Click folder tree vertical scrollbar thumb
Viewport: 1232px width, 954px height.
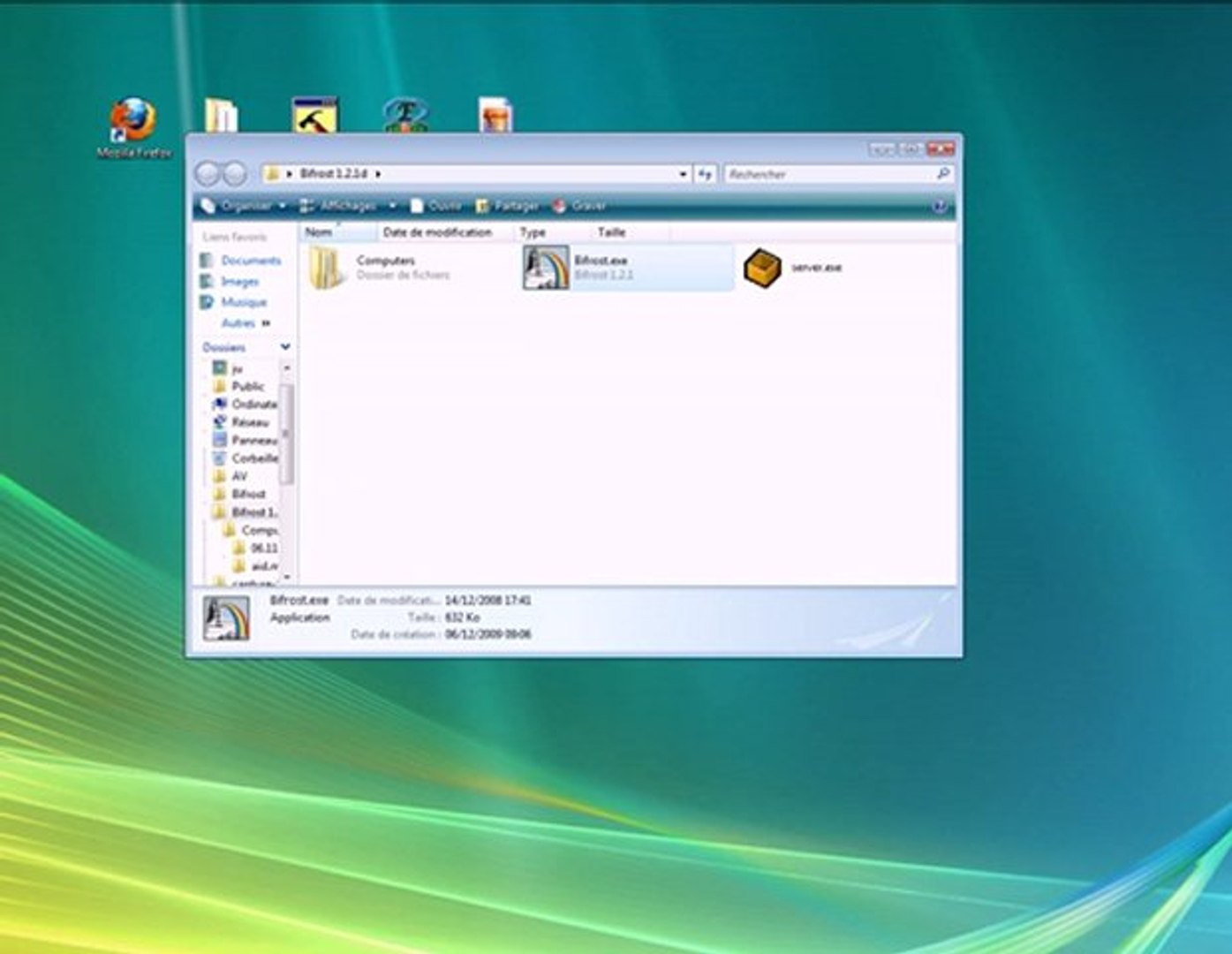pyautogui.click(x=286, y=433)
